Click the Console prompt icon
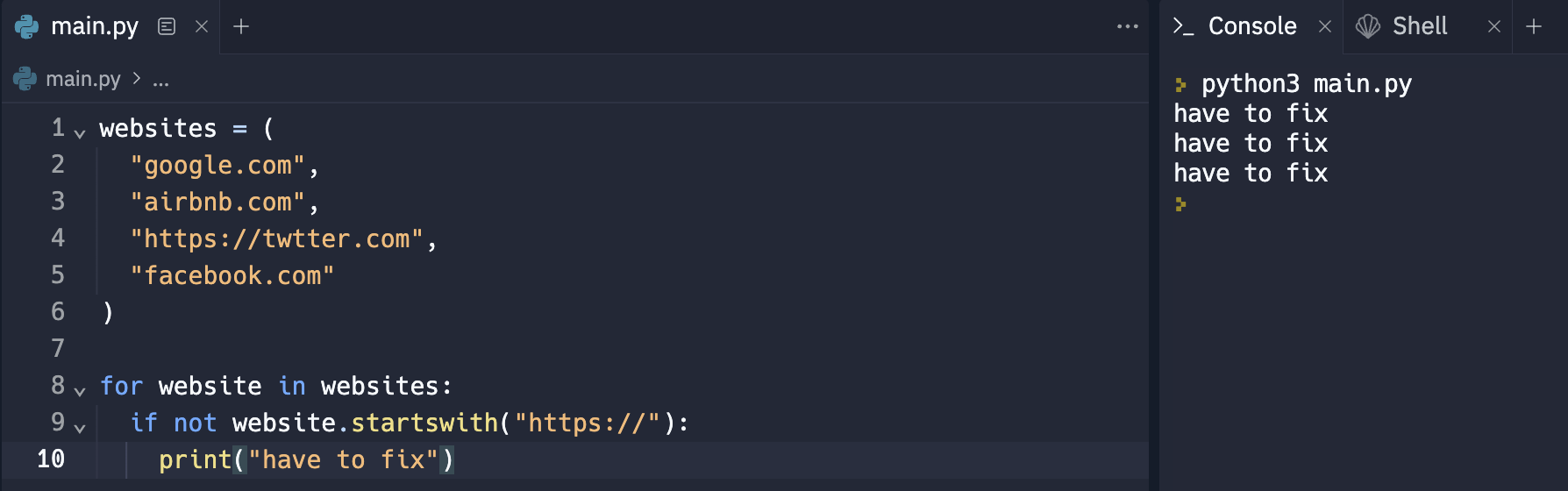The image size is (1568, 491). coord(1184,26)
